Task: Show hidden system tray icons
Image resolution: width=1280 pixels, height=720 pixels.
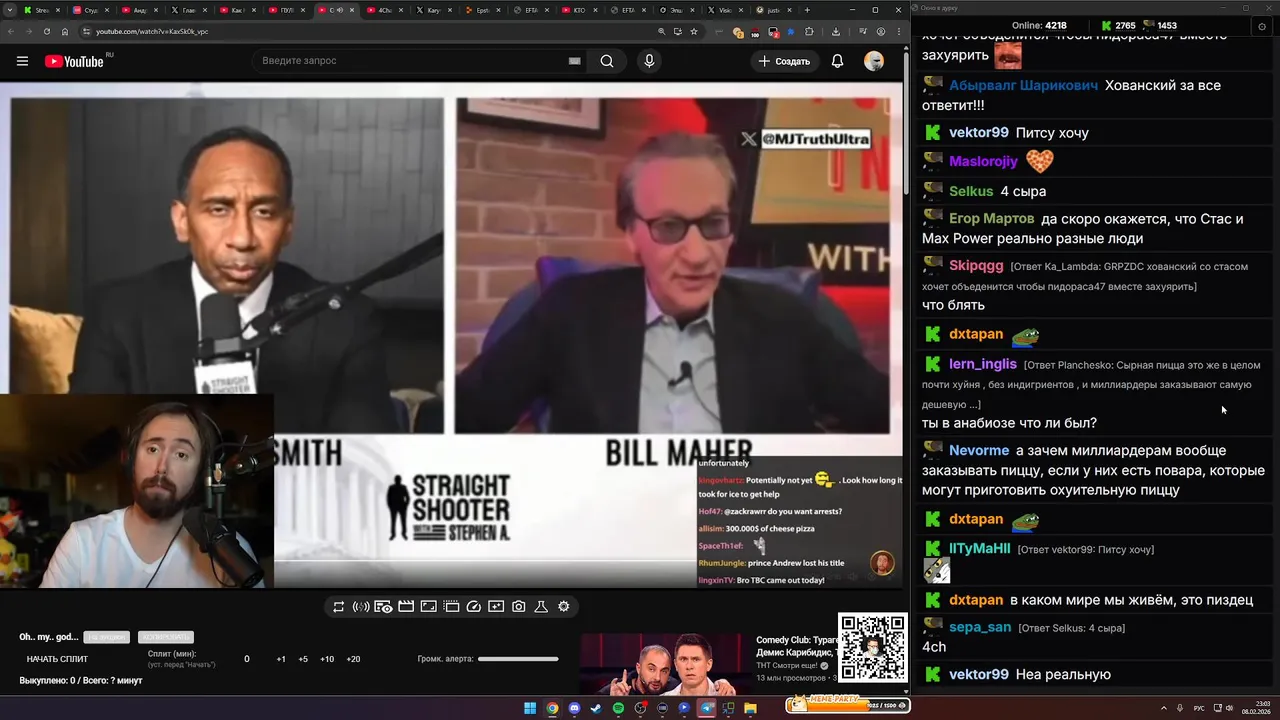Action: [1166, 708]
